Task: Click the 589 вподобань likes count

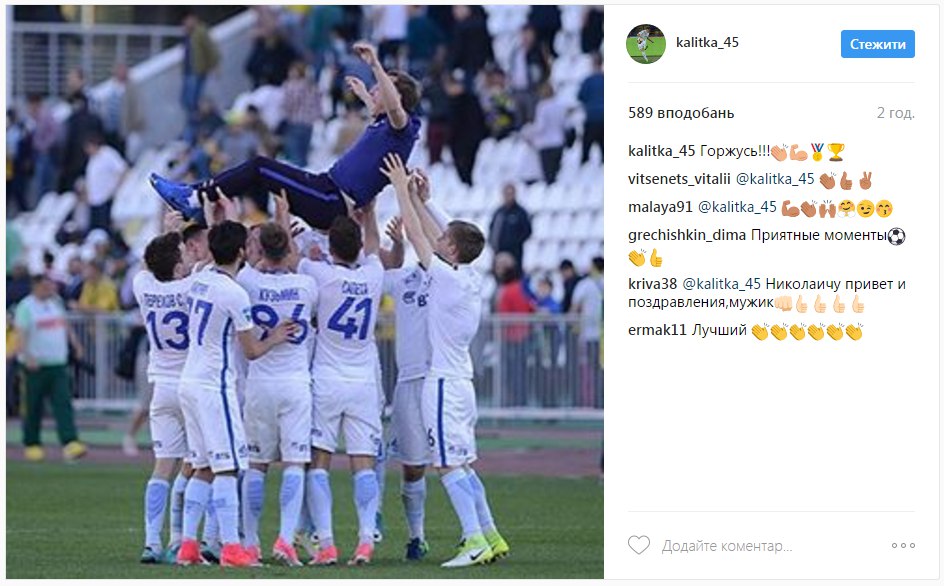Action: (681, 113)
